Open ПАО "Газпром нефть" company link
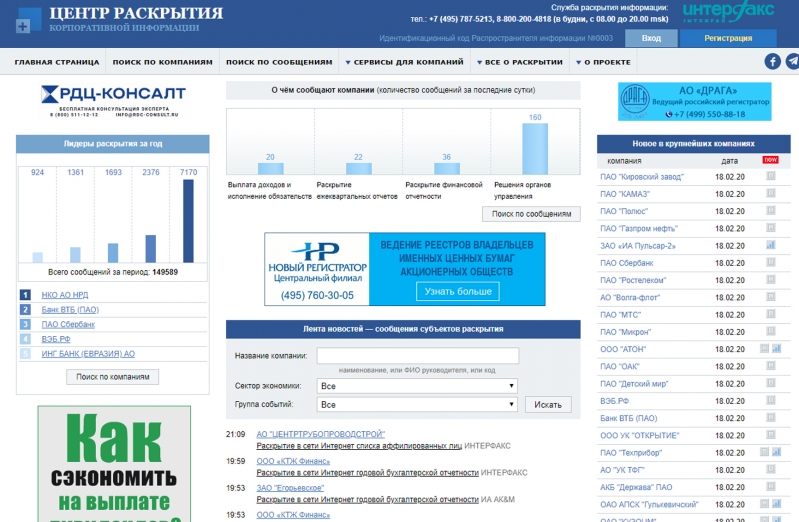Viewport: 799px width, 522px height. click(639, 228)
